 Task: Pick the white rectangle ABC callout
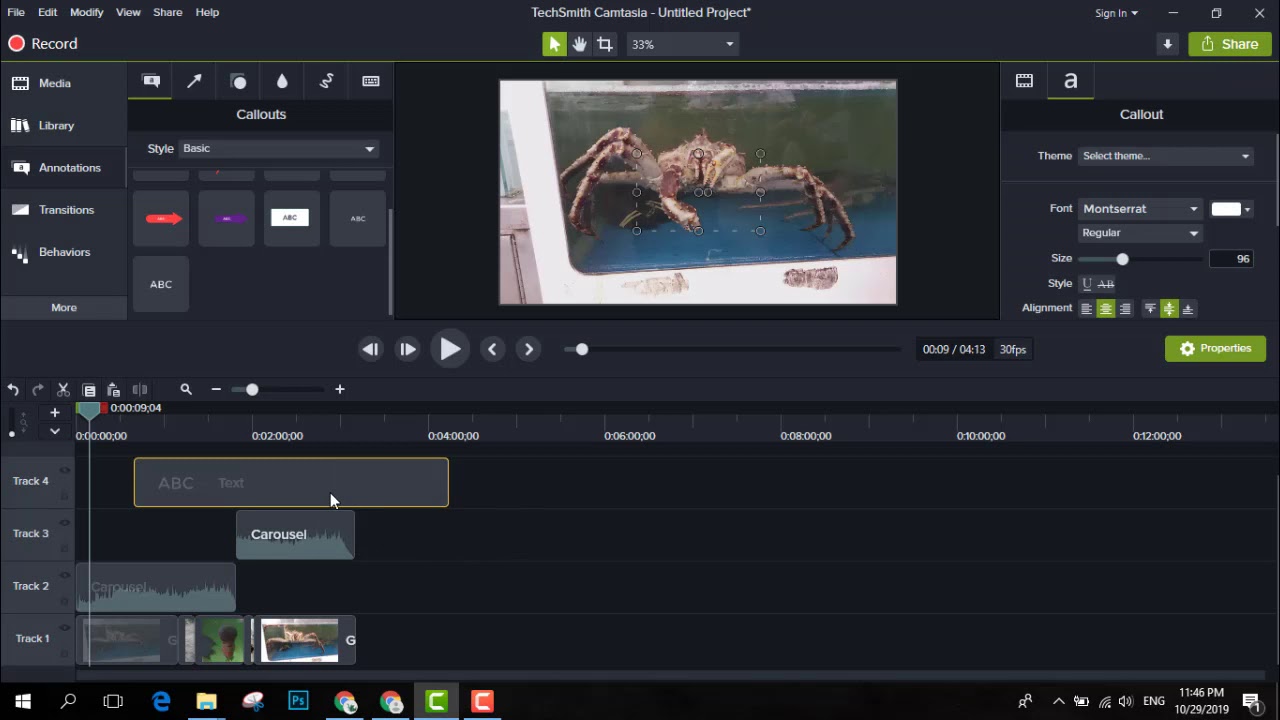[x=290, y=218]
